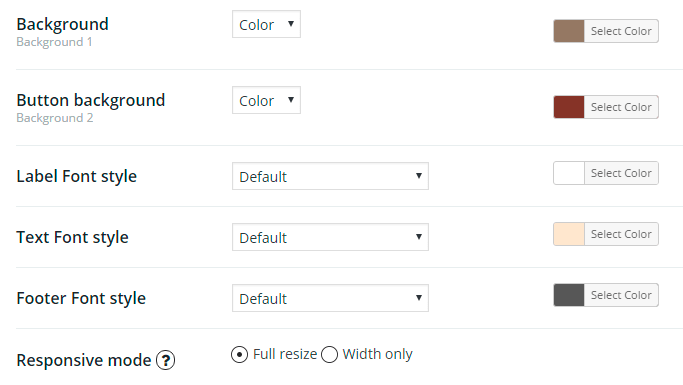Screen dimensions: 683x385
Task: Click the white Label Font color swatch
Action: coord(569,173)
